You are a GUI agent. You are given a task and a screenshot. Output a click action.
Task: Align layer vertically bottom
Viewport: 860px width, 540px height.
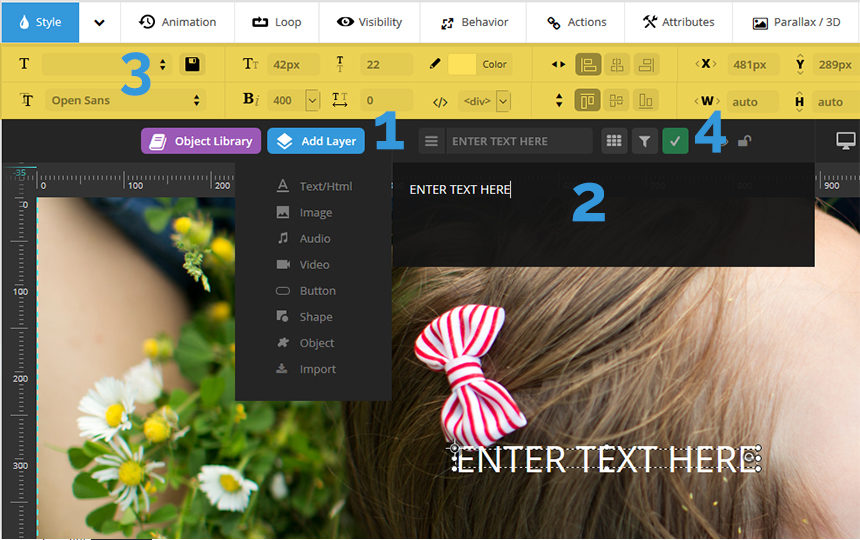pyautogui.click(x=646, y=101)
